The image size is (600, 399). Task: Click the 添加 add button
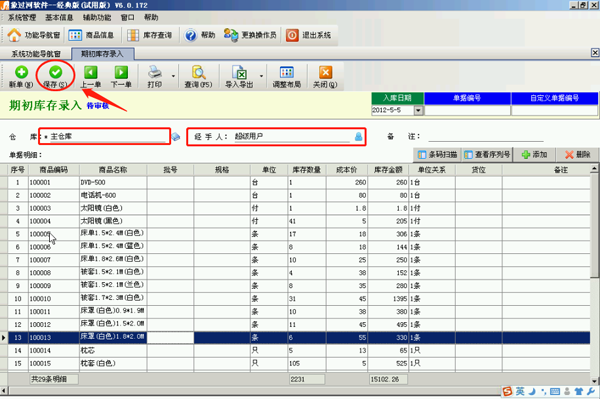click(534, 155)
